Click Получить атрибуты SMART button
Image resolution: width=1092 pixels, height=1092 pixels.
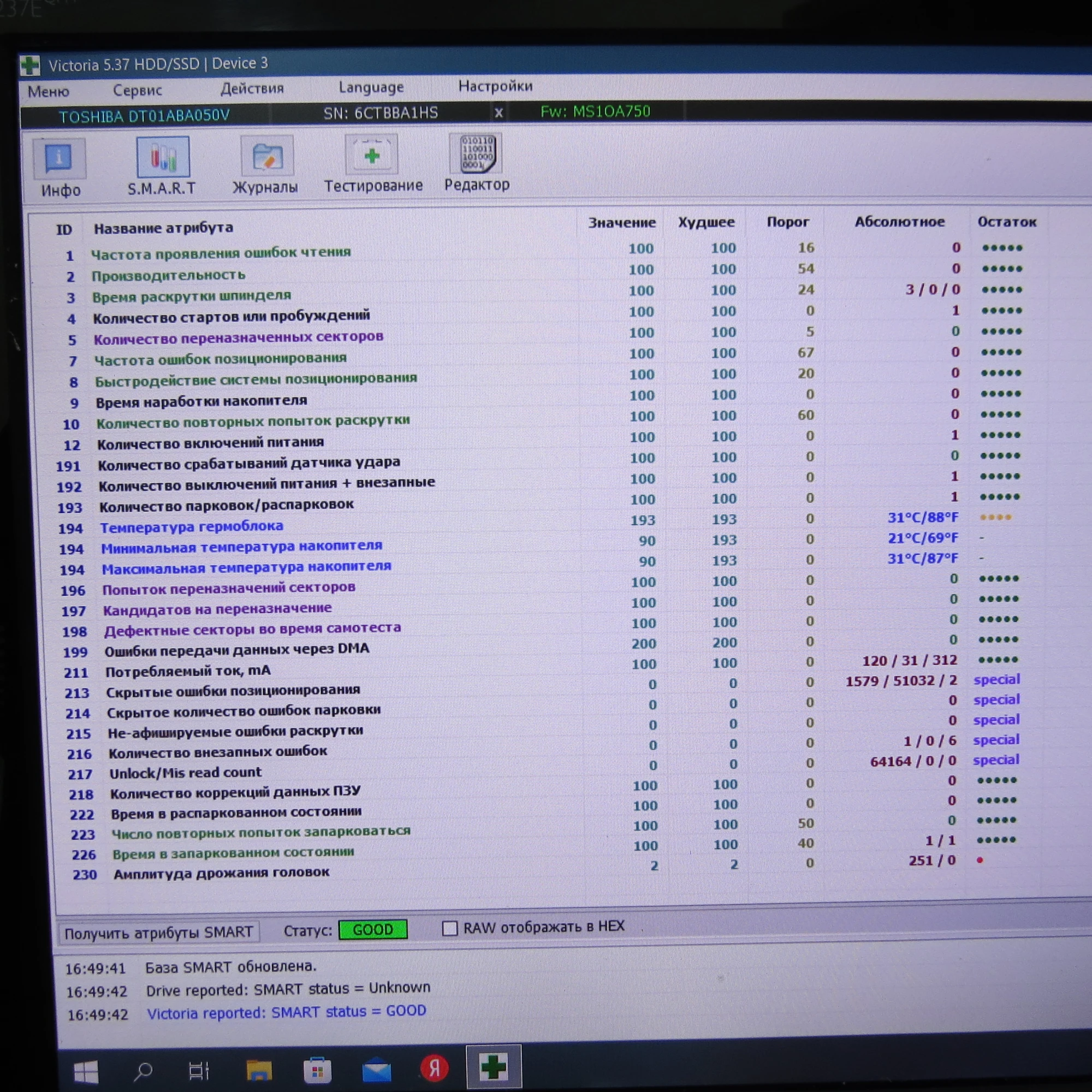pos(158,932)
